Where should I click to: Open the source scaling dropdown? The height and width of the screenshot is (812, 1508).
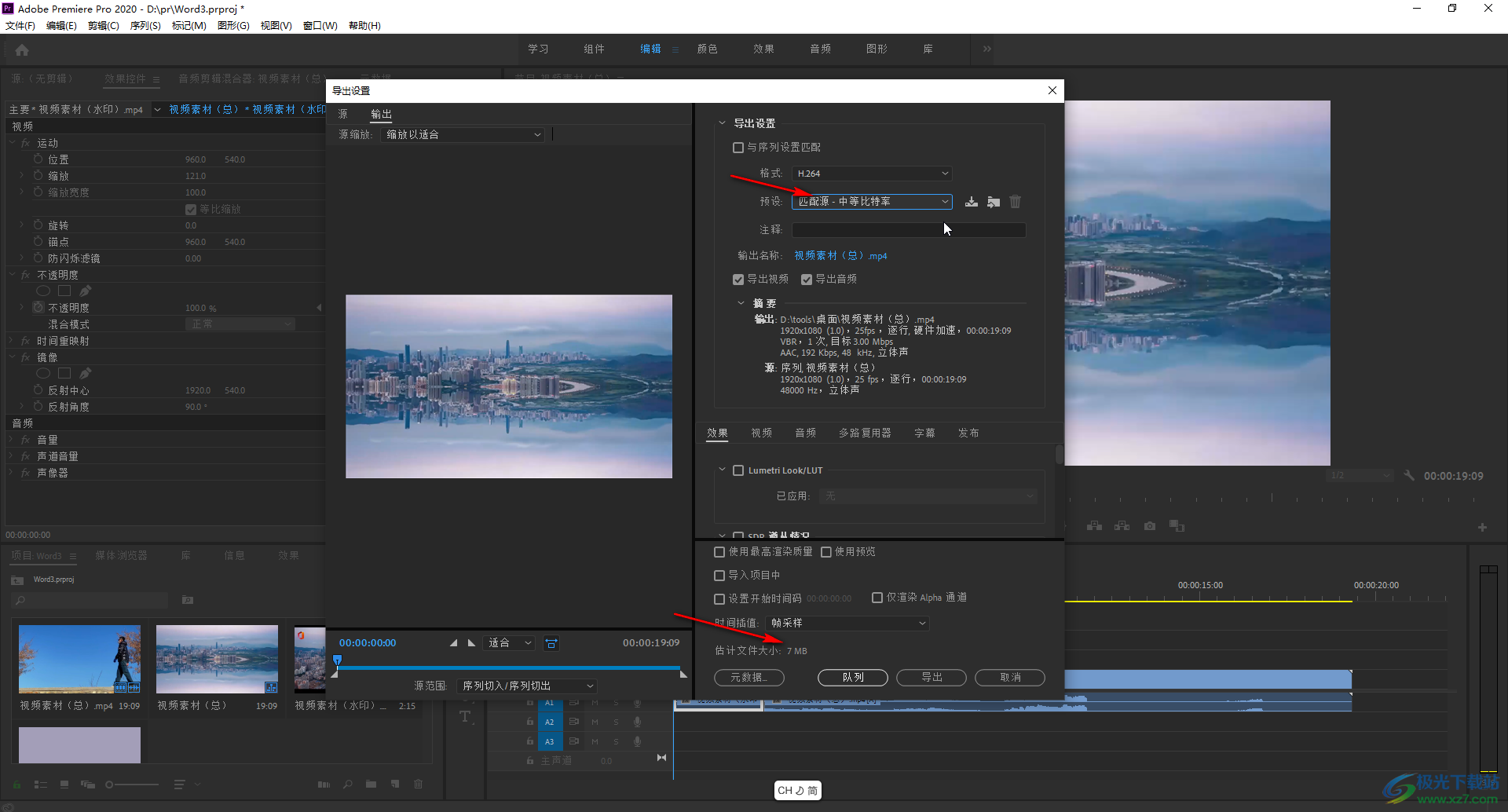[x=463, y=135]
